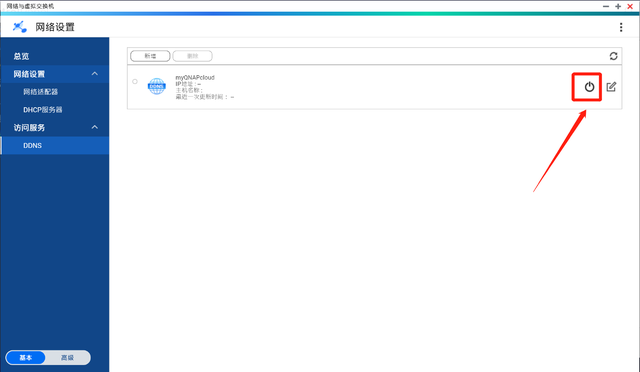Open the 总览 page in the sidebar
The height and width of the screenshot is (372, 640).
coord(21,56)
